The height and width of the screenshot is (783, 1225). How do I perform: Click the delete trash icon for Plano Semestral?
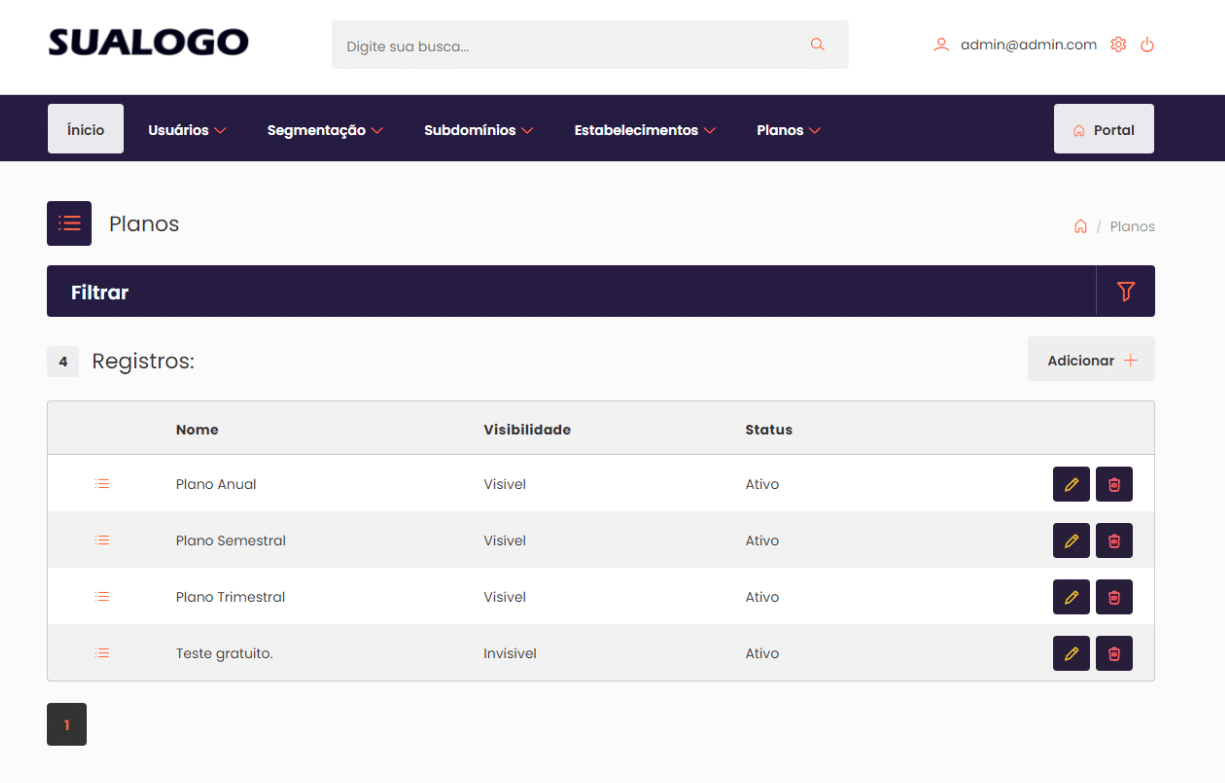pos(1114,540)
